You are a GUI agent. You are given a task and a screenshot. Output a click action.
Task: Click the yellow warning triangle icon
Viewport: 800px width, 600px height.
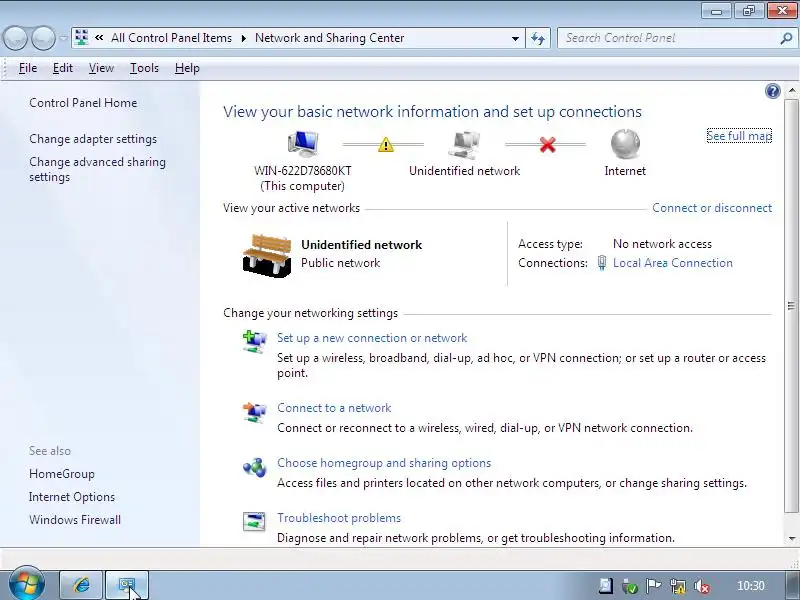(386, 144)
